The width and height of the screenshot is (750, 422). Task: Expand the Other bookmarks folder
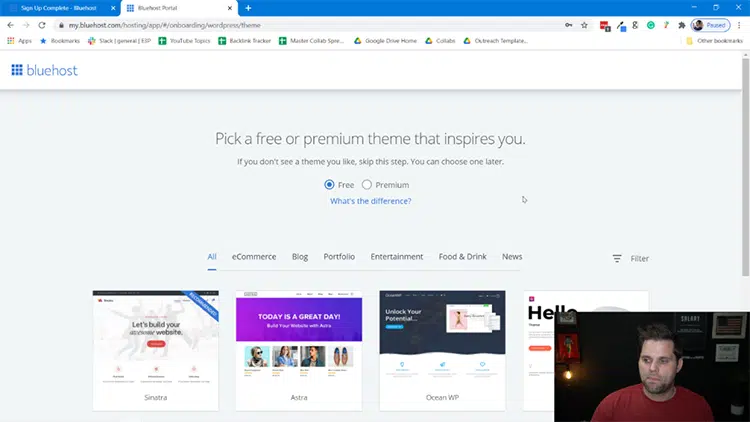click(714, 41)
